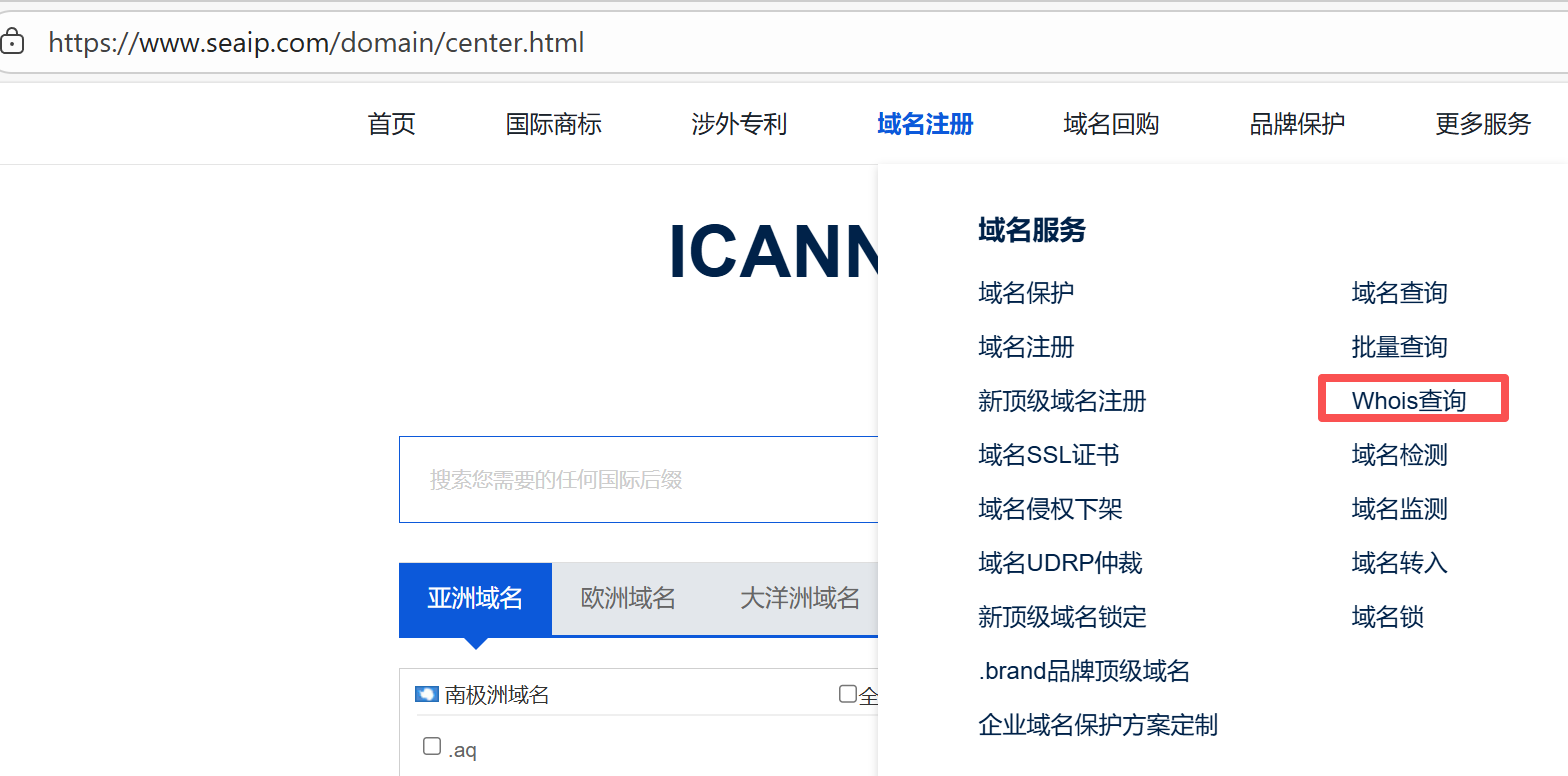Switch to the 欧洲域名 tab
1568x776 pixels.
click(628, 598)
